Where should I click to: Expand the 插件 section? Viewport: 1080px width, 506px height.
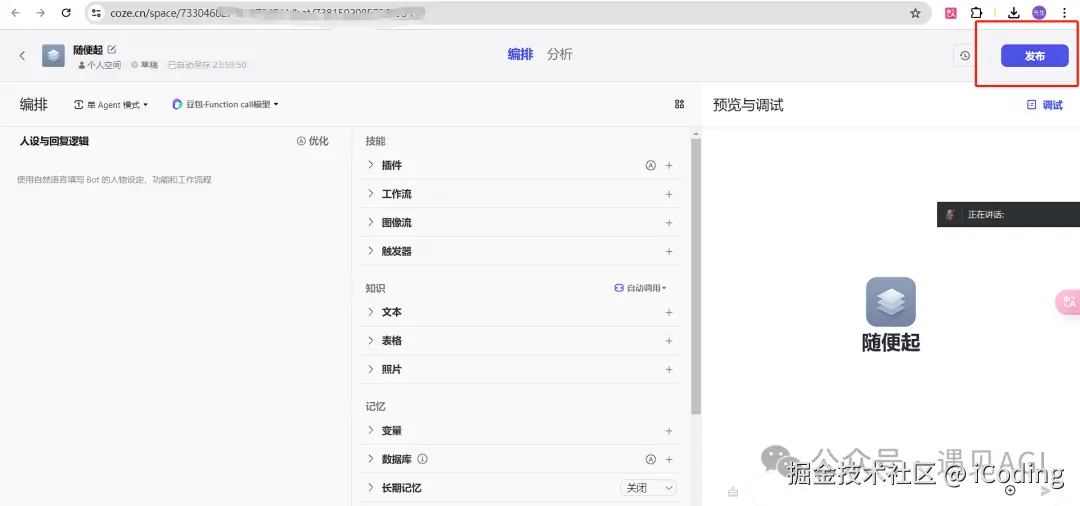coord(371,165)
